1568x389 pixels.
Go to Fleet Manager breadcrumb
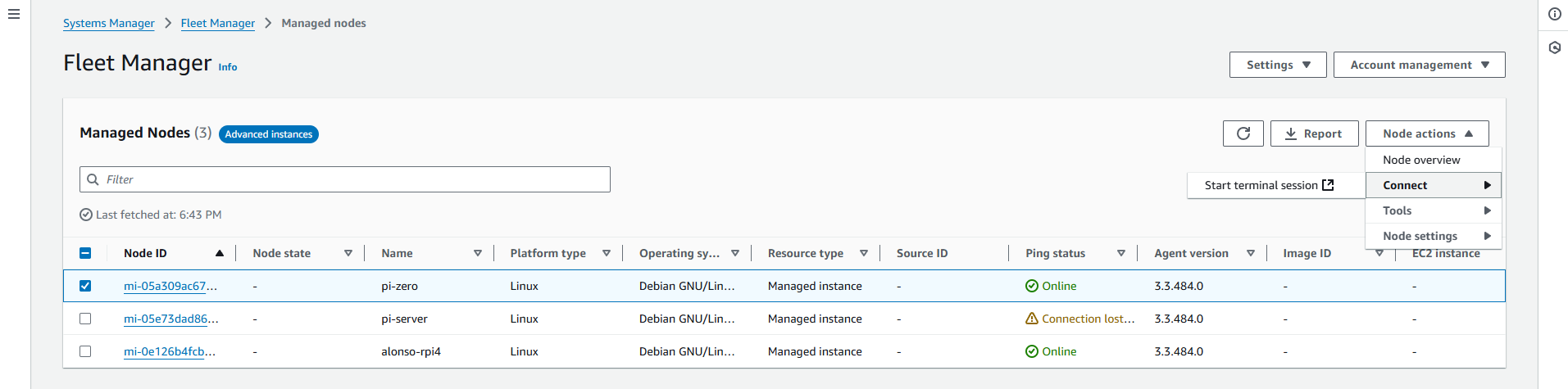(218, 23)
